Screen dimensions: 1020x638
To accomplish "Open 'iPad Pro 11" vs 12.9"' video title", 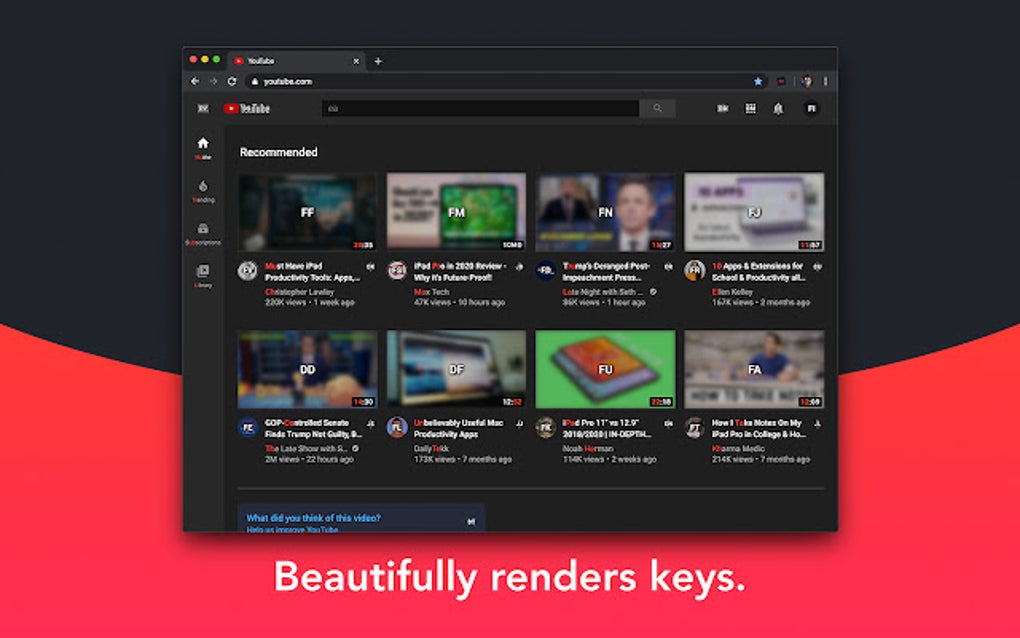I will pos(607,429).
